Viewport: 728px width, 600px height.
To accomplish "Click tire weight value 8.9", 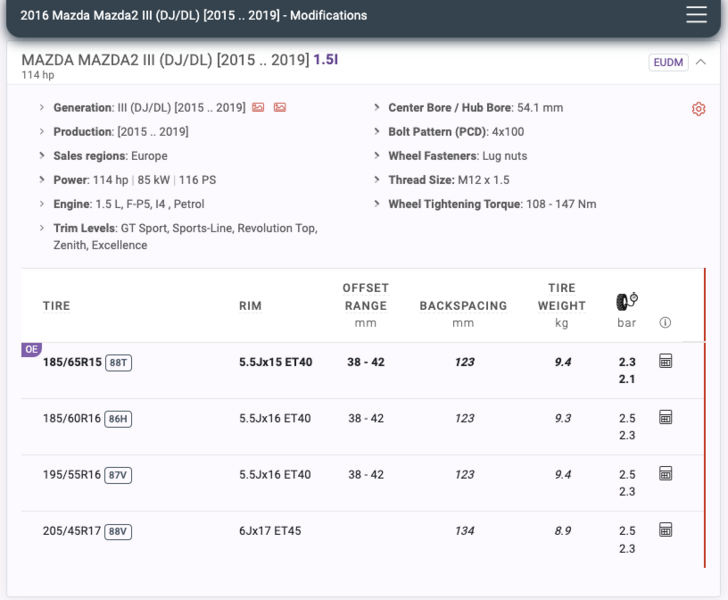I will click(x=563, y=530).
